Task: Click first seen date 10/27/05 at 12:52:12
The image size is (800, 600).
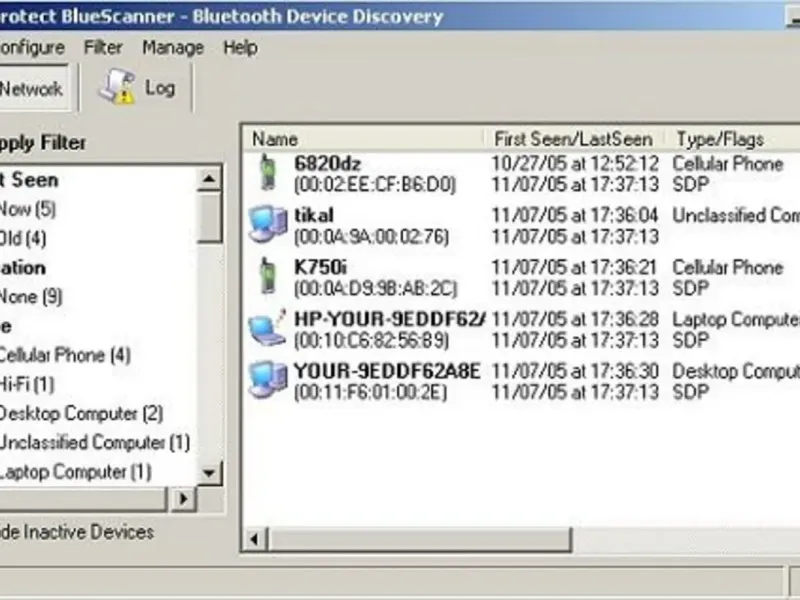Action: [x=575, y=164]
